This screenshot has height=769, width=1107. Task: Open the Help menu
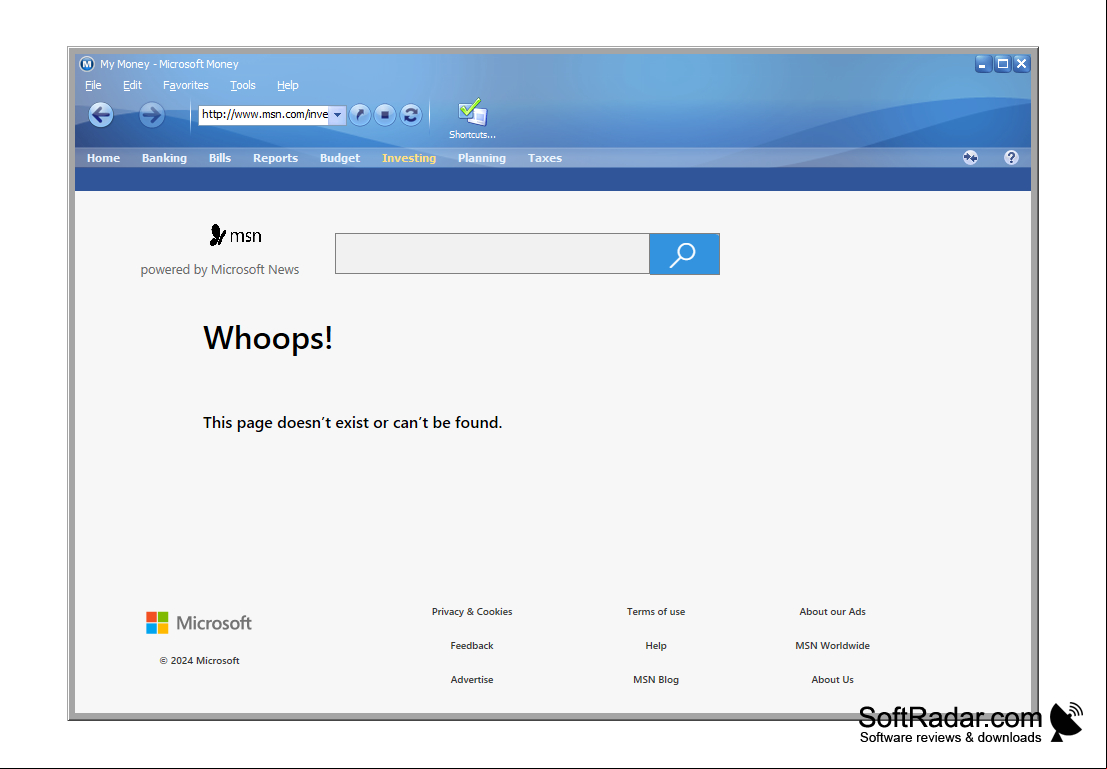pyautogui.click(x=287, y=85)
